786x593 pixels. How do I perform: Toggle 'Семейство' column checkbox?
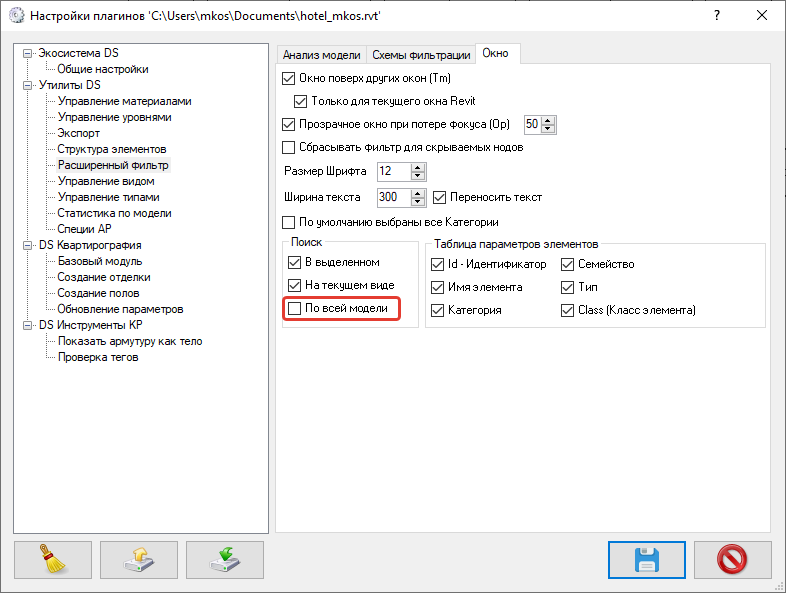[567, 264]
